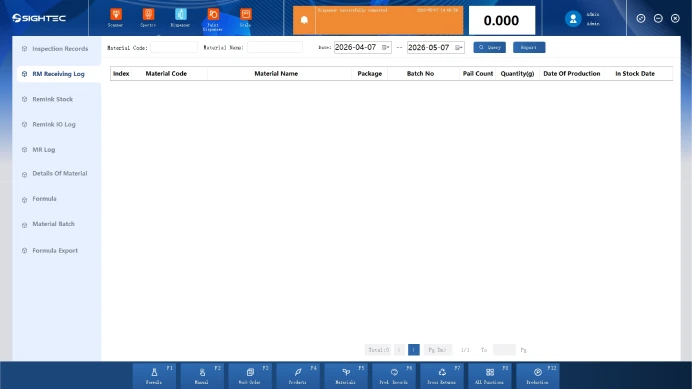This screenshot has height=389, width=692.
Task: Open Press Returns with the F7 recycle button
Action: click(x=442, y=376)
